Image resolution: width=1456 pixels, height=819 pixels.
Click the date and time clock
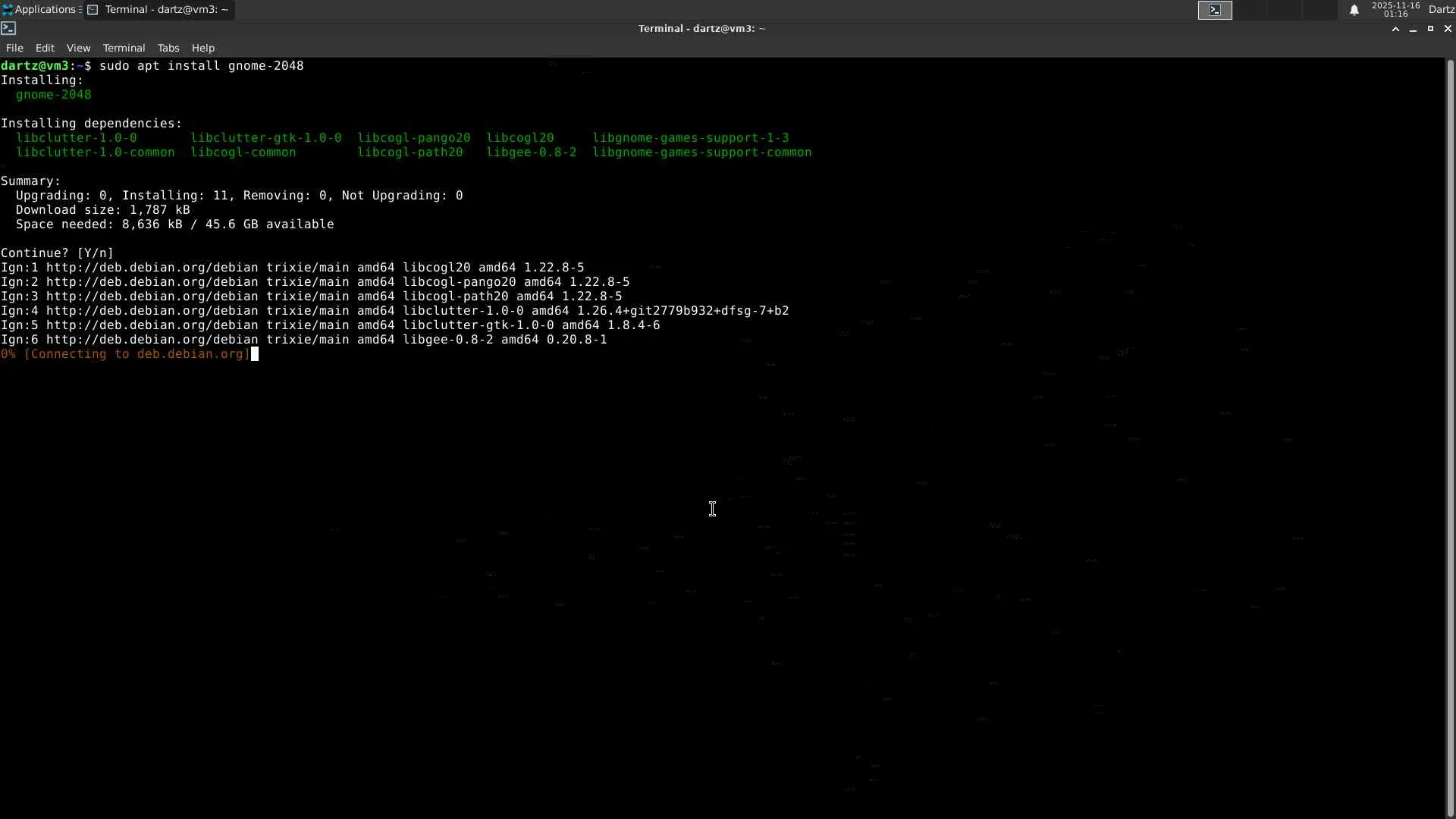coord(1395,10)
